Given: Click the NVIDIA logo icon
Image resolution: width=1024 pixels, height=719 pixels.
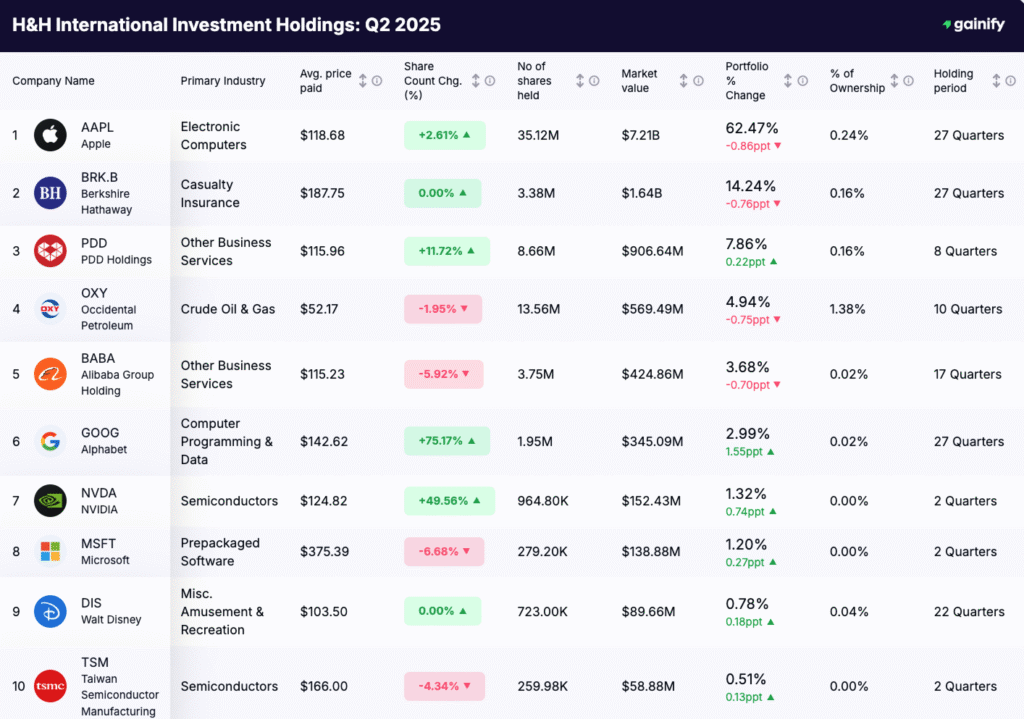Looking at the screenshot, I should pos(50,501).
